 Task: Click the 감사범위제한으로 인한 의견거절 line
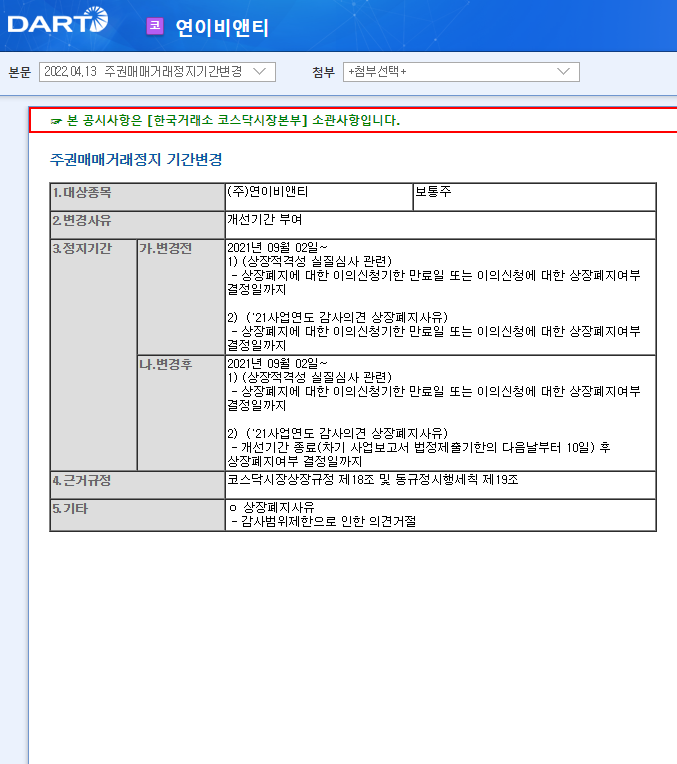pos(324,522)
